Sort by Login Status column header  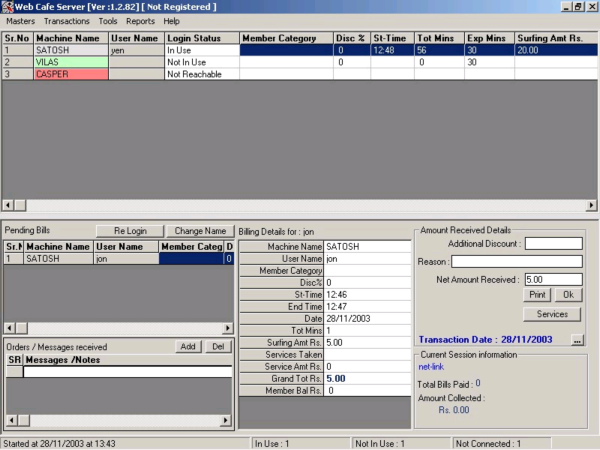200,38
